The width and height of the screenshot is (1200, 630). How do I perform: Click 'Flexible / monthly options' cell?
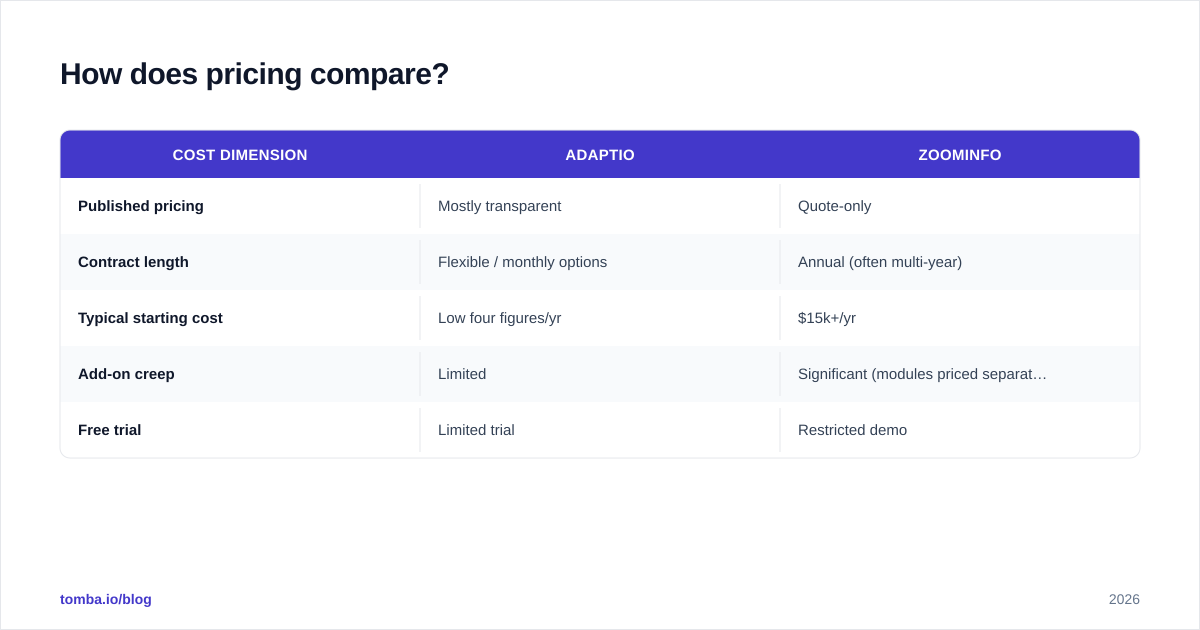pos(522,262)
